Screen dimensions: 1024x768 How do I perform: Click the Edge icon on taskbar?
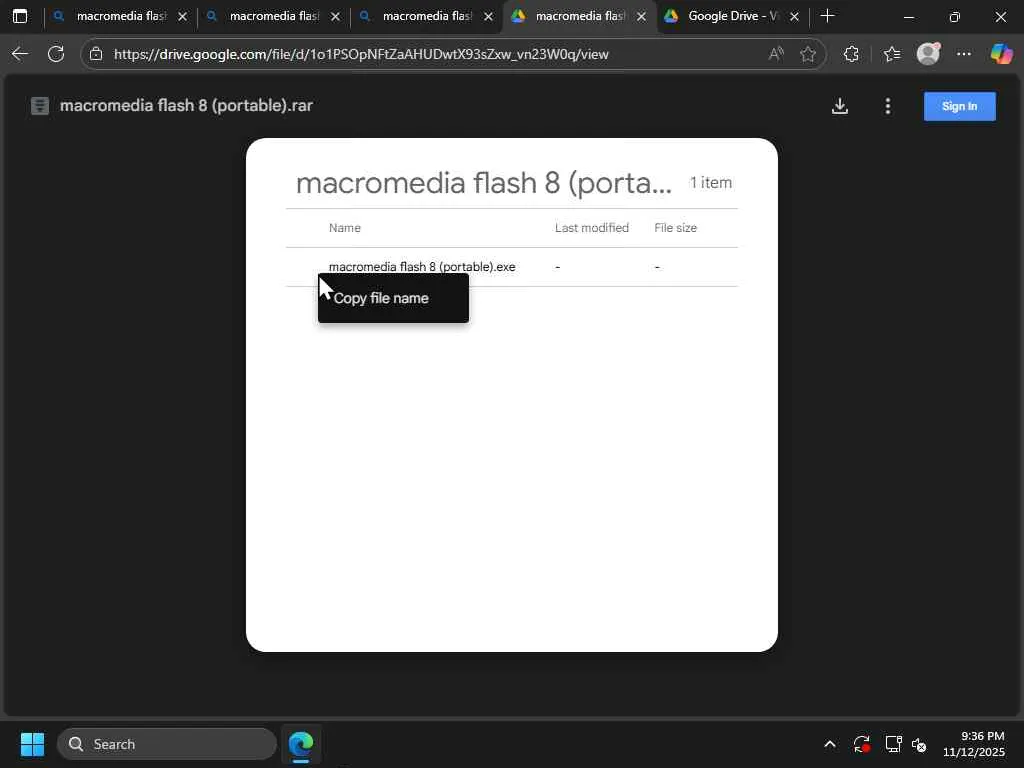click(x=301, y=744)
